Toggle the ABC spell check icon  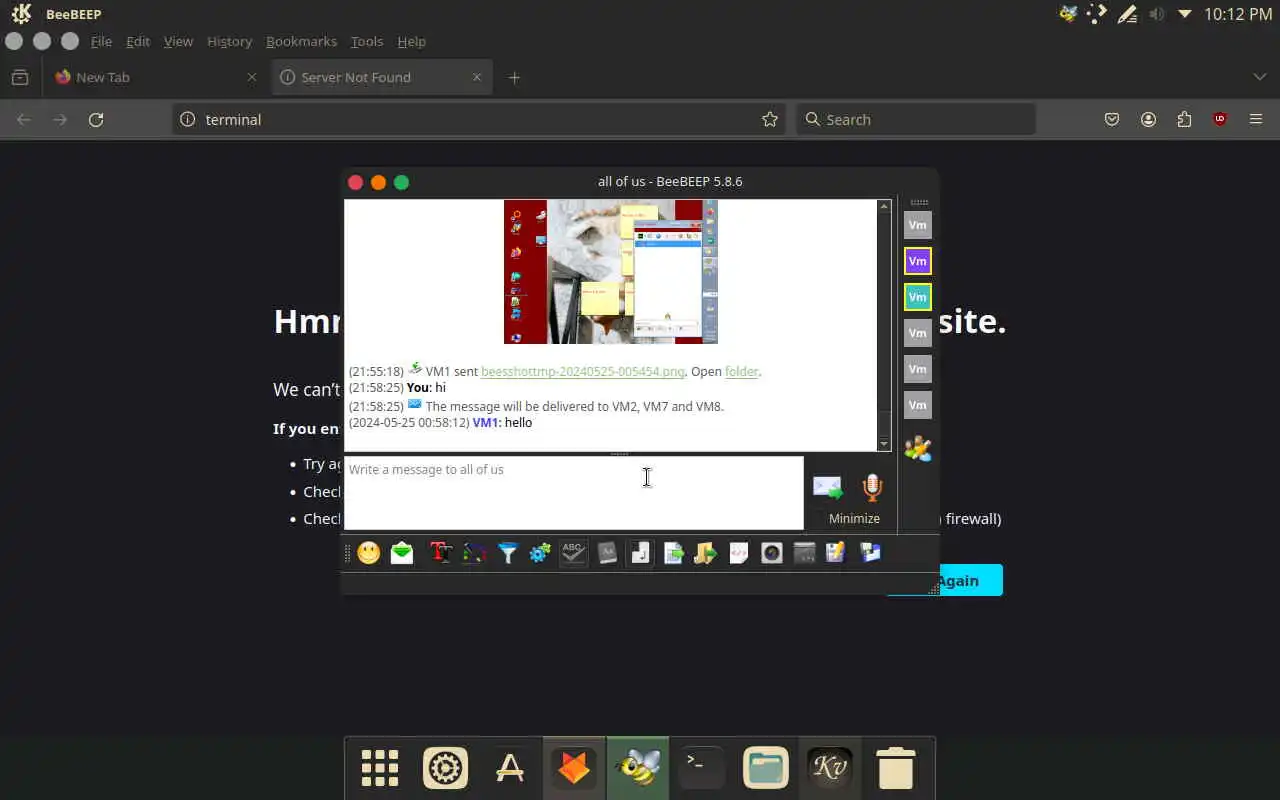573,552
